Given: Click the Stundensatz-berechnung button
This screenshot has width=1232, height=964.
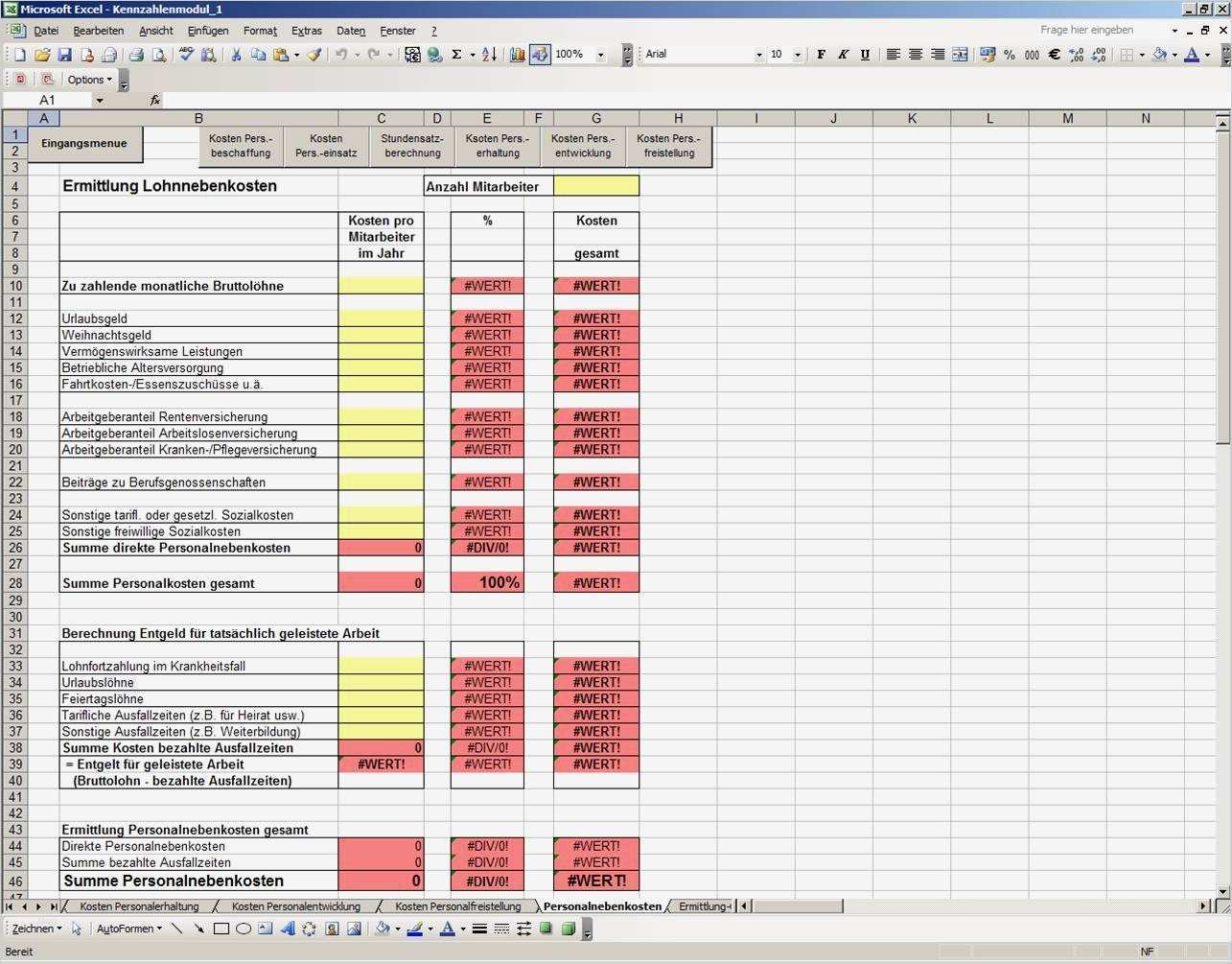Looking at the screenshot, I should 412,146.
